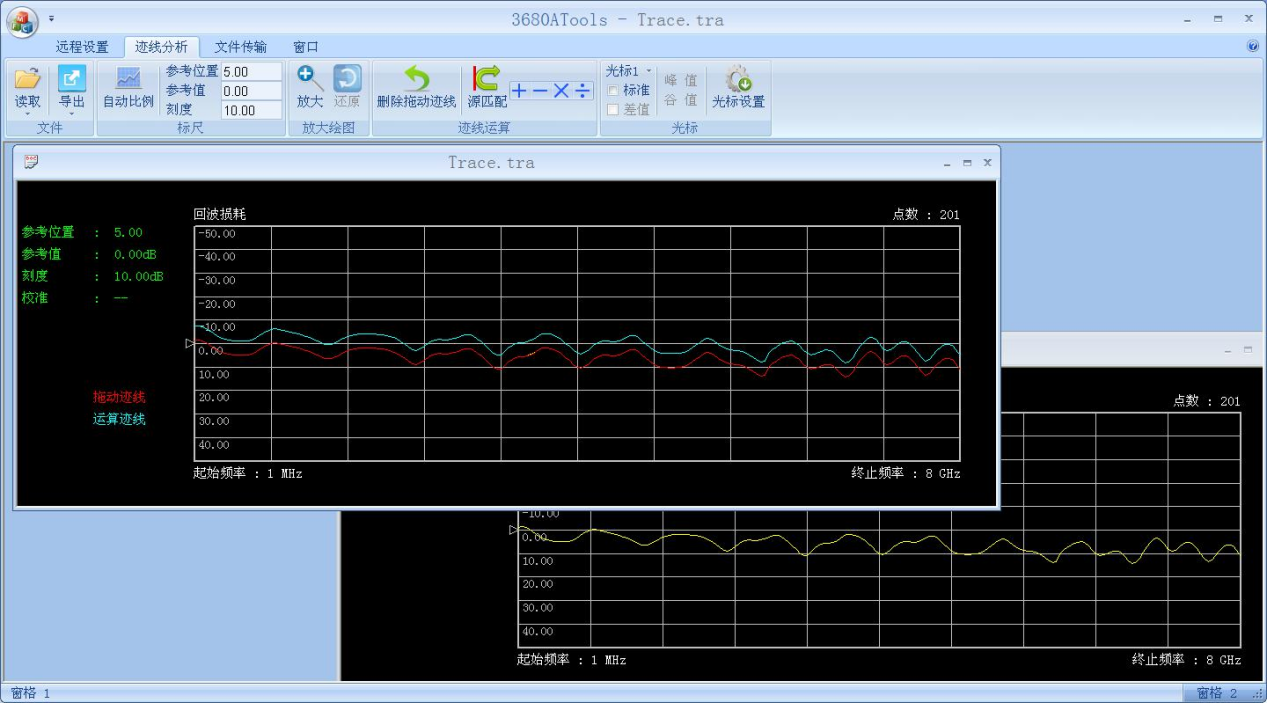Expand the arrow under 导出
1267x703 pixels.
tap(72, 114)
